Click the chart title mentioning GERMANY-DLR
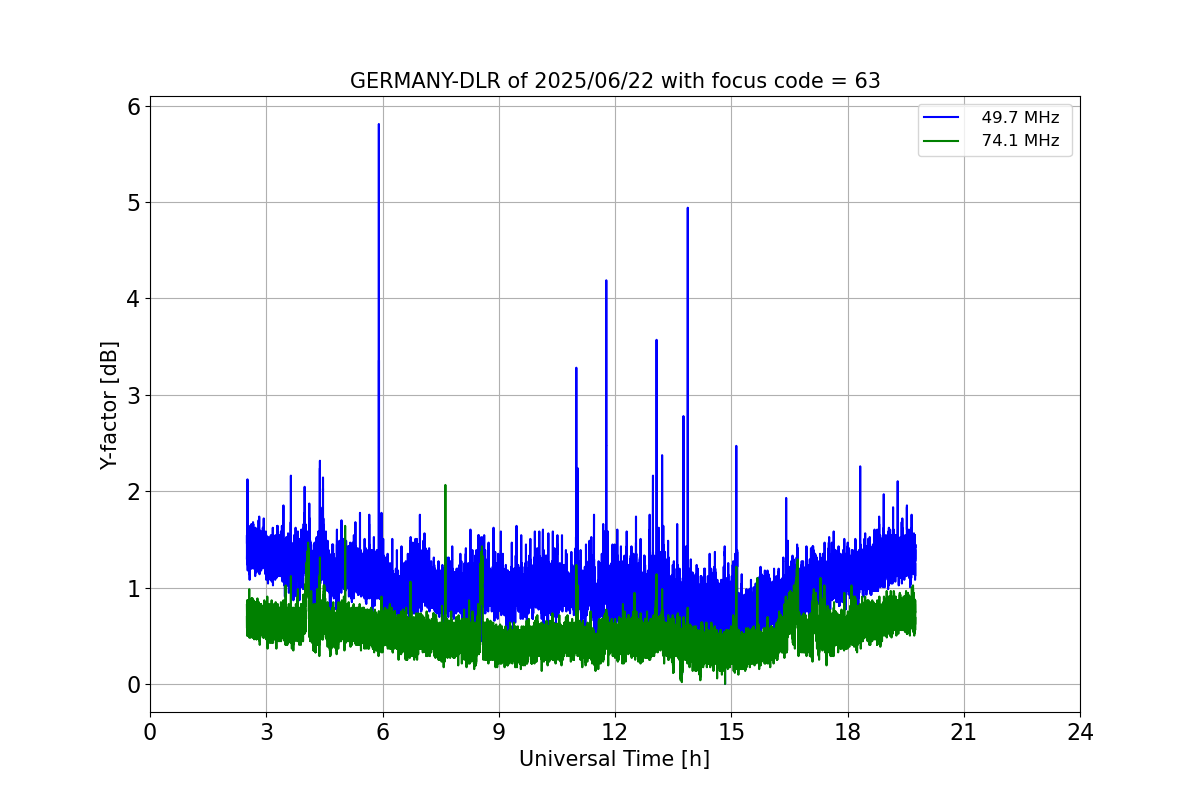Viewport: 1200px width, 800px height. pyautogui.click(x=615, y=81)
